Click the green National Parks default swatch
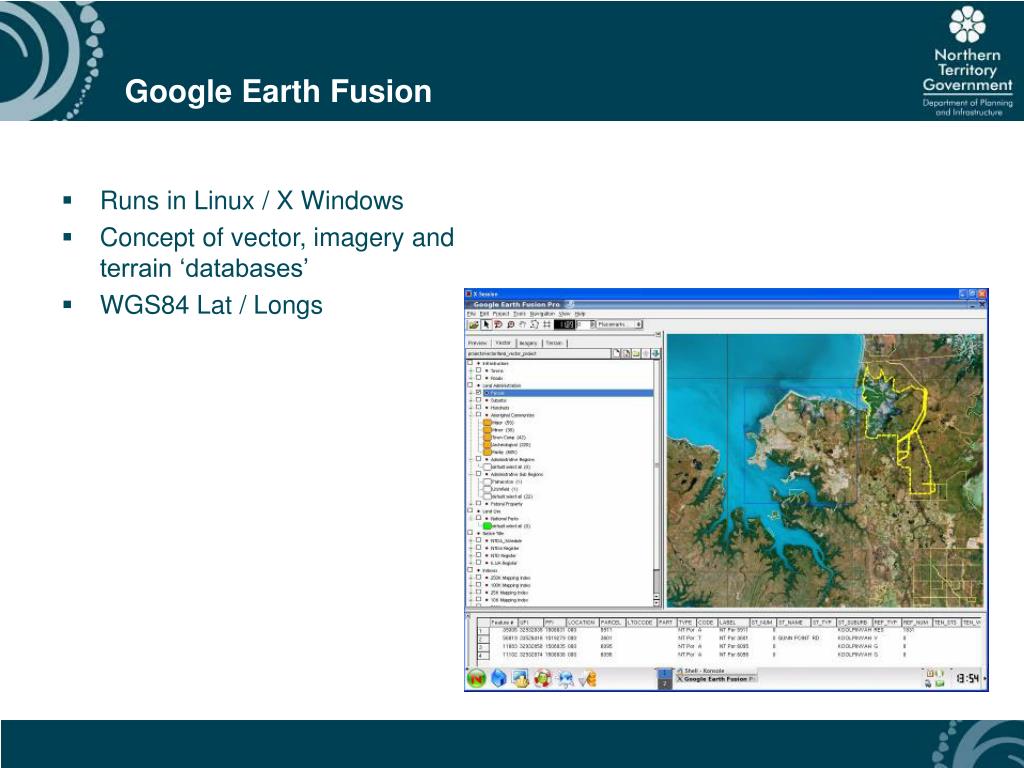The image size is (1024, 768). pos(487,526)
